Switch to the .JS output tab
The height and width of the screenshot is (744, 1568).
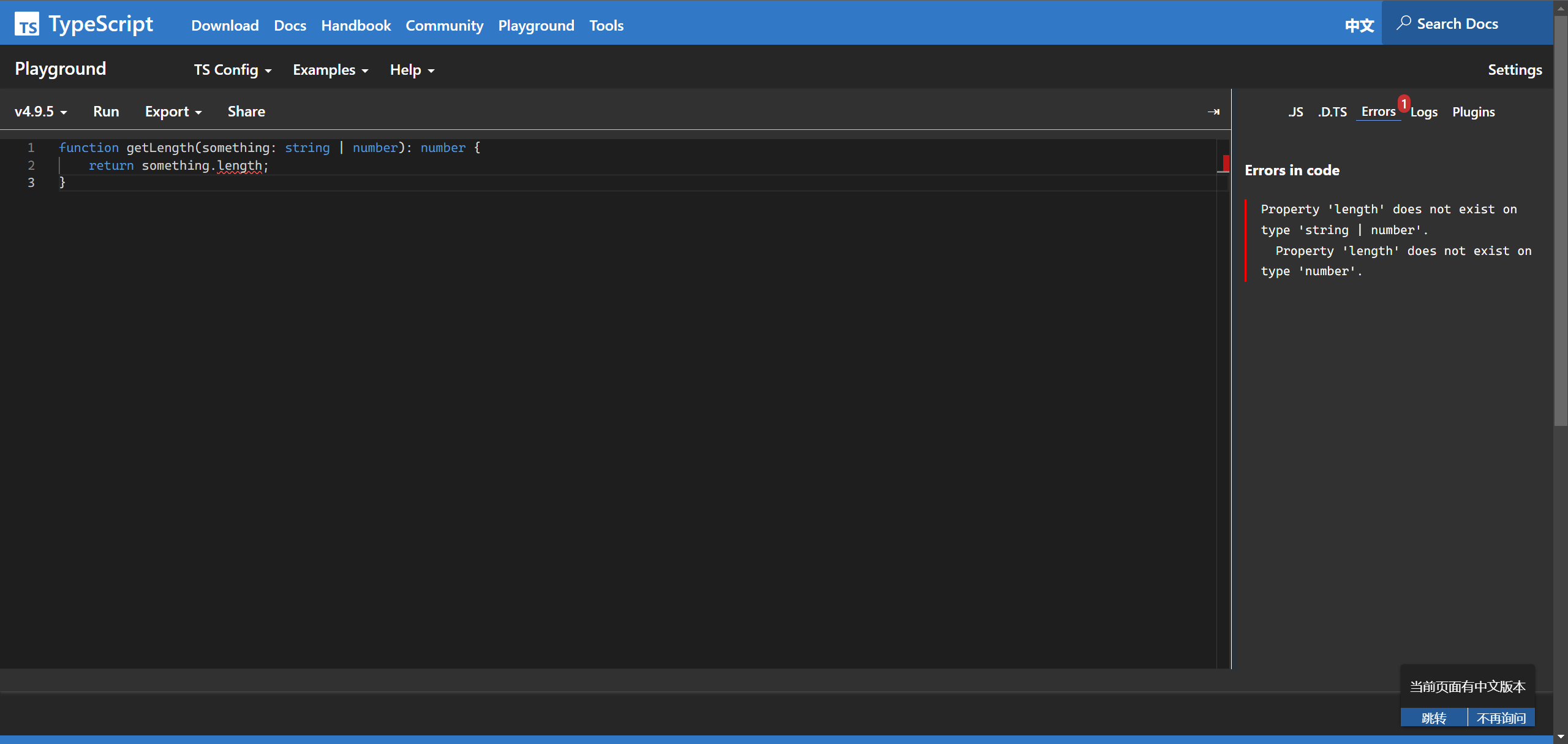[1295, 112]
